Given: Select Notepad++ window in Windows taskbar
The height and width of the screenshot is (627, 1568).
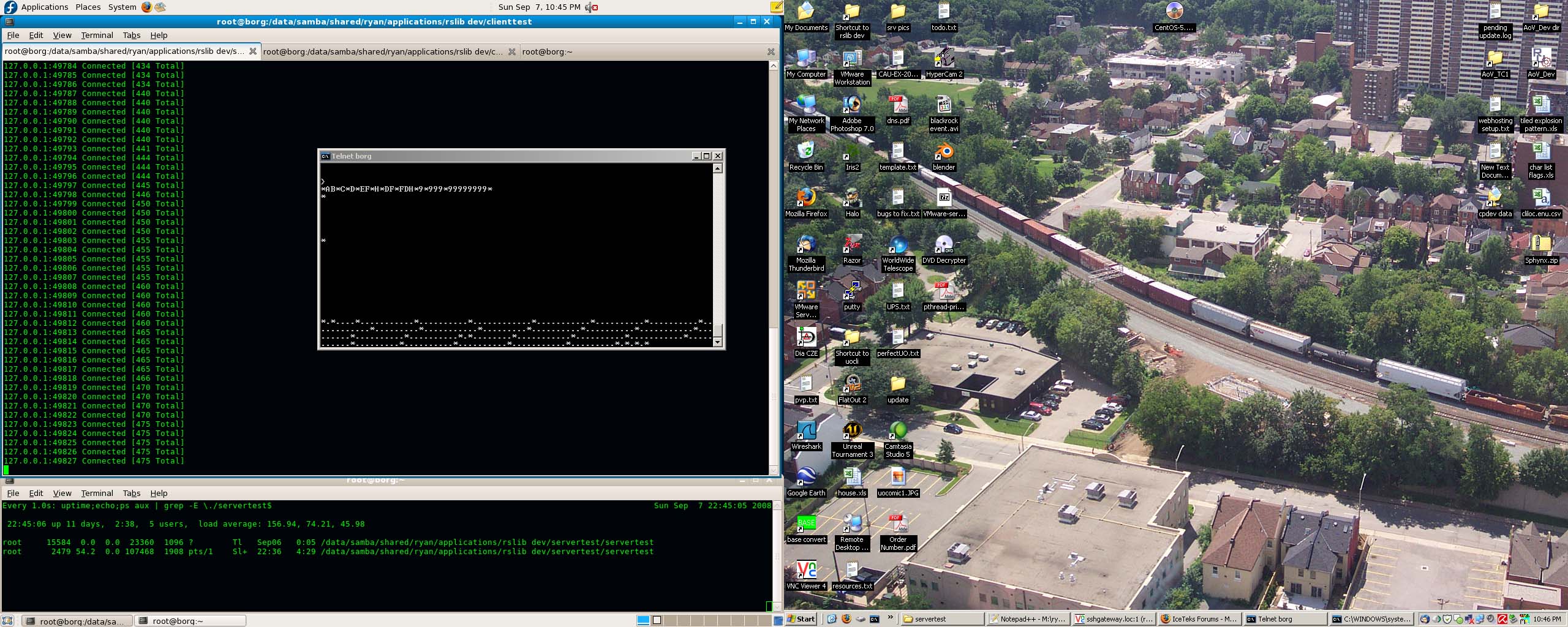Looking at the screenshot, I should coord(1029,619).
